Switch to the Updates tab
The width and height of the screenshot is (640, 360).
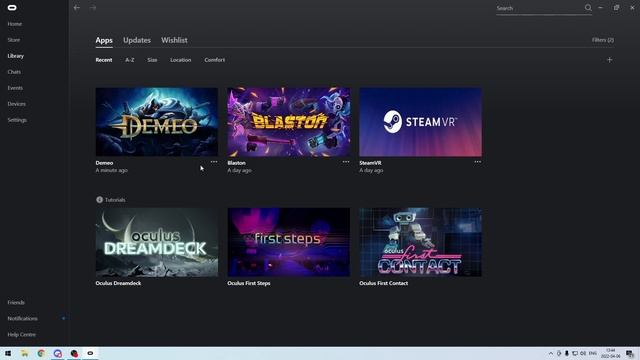point(137,40)
